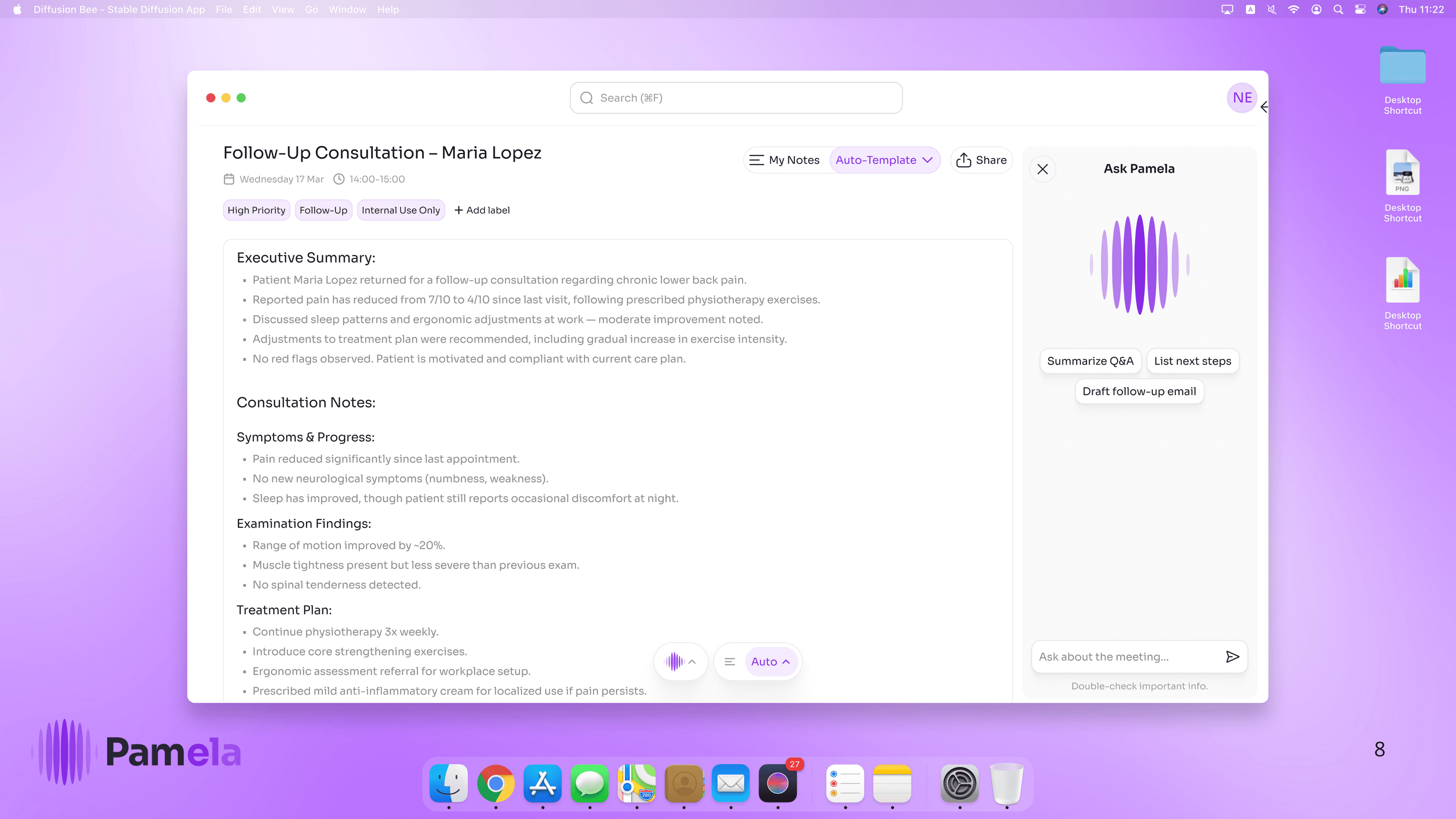Click the waveform recording icon at bottom
1456x819 pixels.
pos(674,661)
